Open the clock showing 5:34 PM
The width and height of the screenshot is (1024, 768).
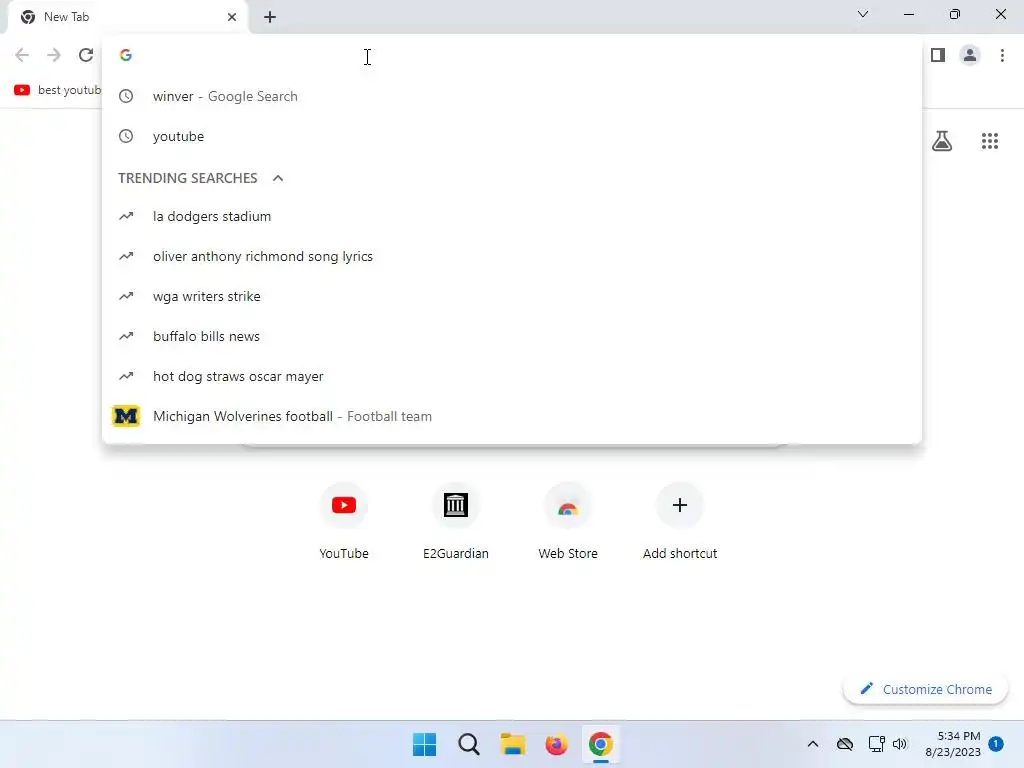953,744
